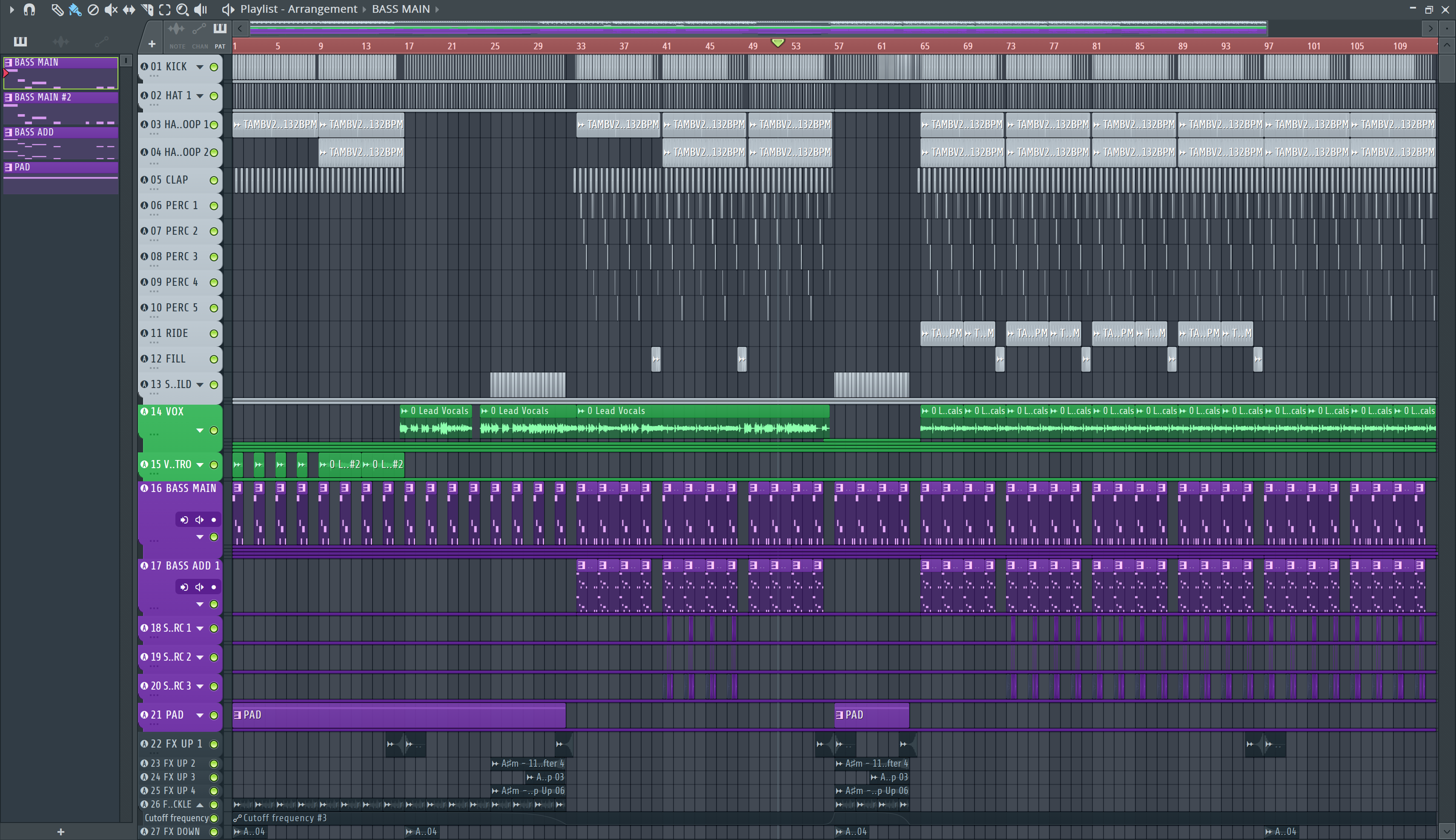Screen dimensions: 1456x840
Task: Mute the 16 BASS MAIN track
Action: coord(214,537)
